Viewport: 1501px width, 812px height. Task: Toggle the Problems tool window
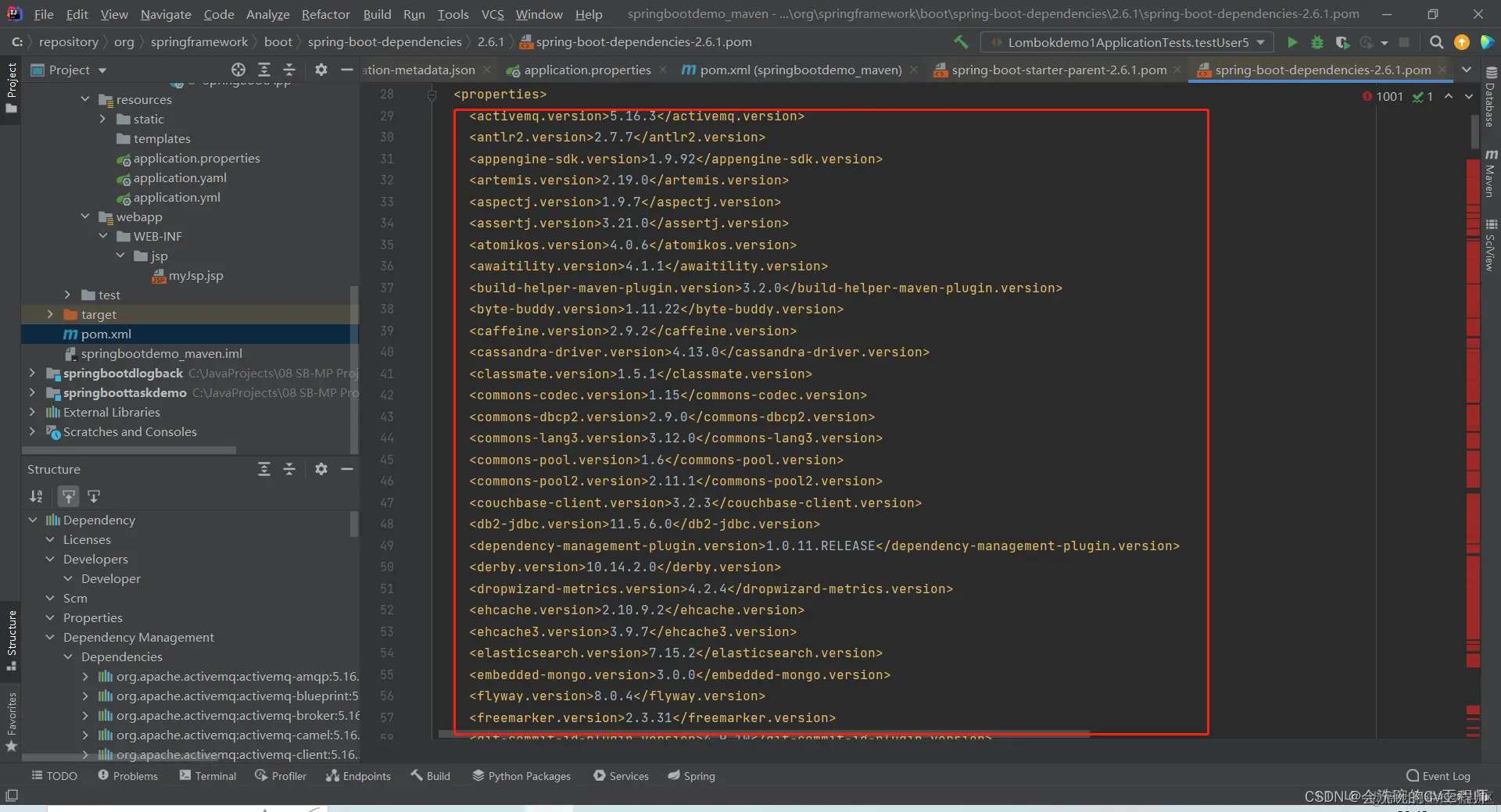[x=127, y=775]
